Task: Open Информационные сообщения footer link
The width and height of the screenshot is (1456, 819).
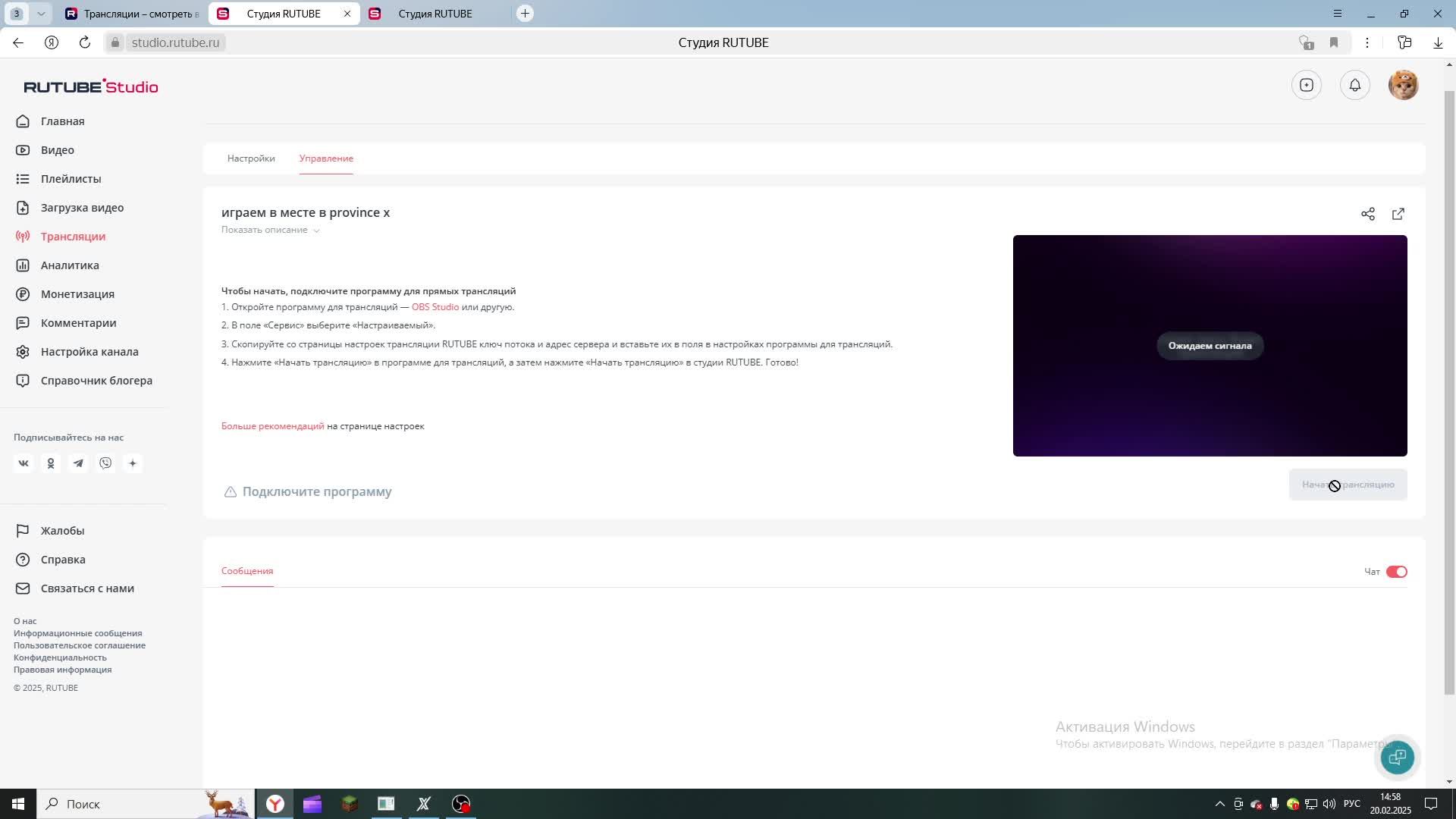Action: pos(78,633)
